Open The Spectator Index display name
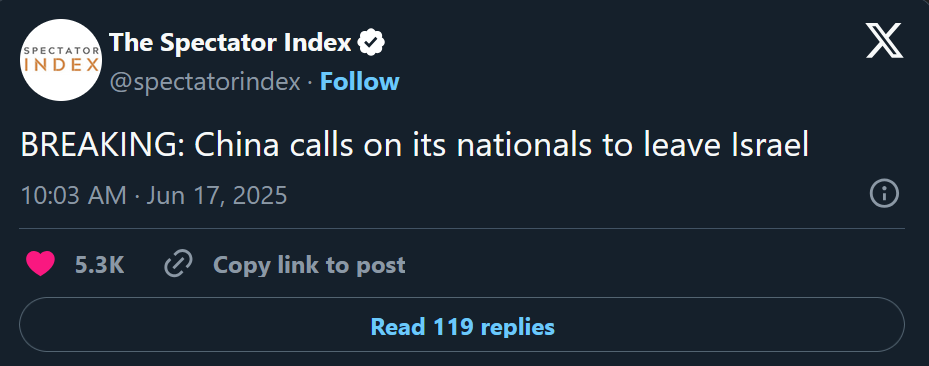The height and width of the screenshot is (366, 929). point(230,43)
